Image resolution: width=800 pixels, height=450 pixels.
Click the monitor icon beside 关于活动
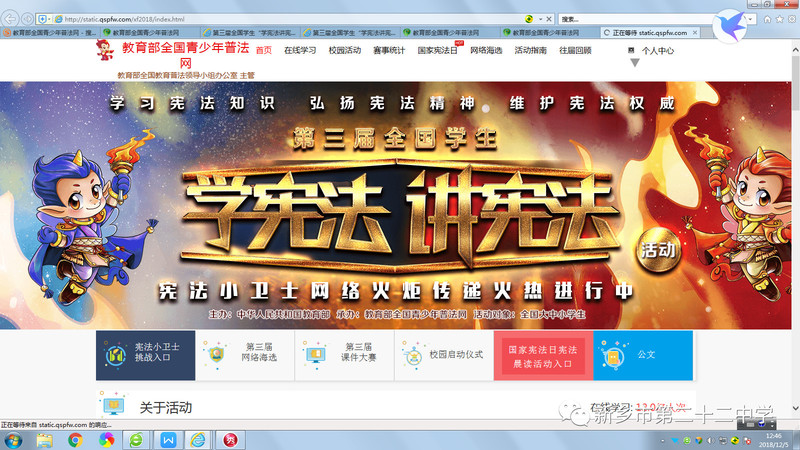point(113,406)
